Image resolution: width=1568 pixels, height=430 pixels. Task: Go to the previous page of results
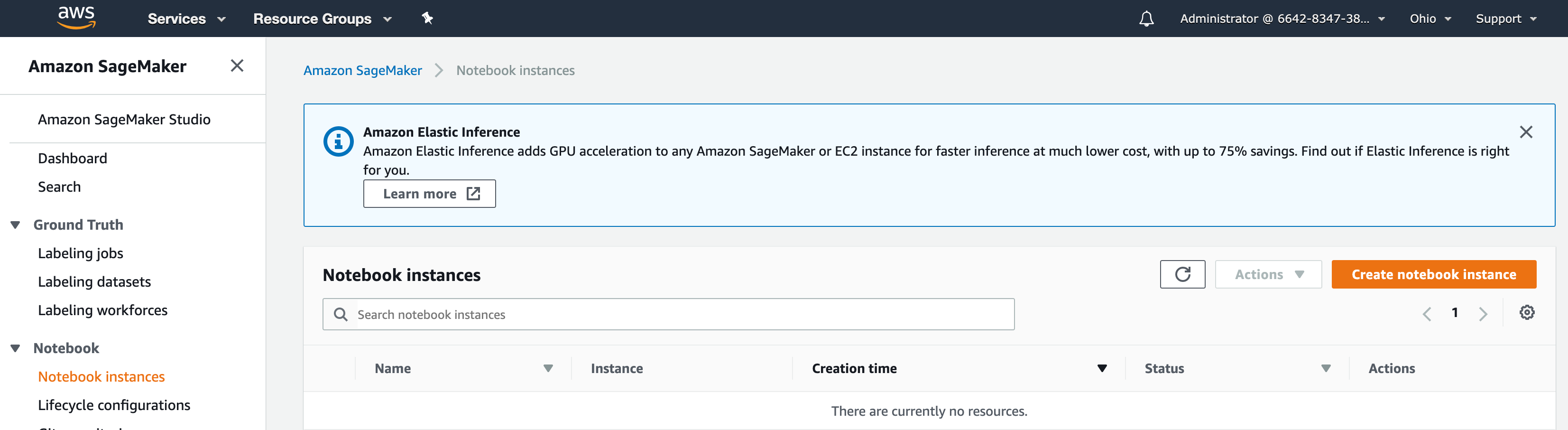[1427, 313]
